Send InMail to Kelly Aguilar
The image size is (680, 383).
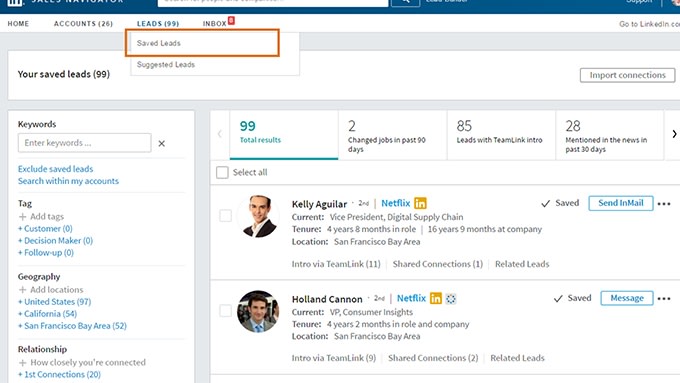621,203
